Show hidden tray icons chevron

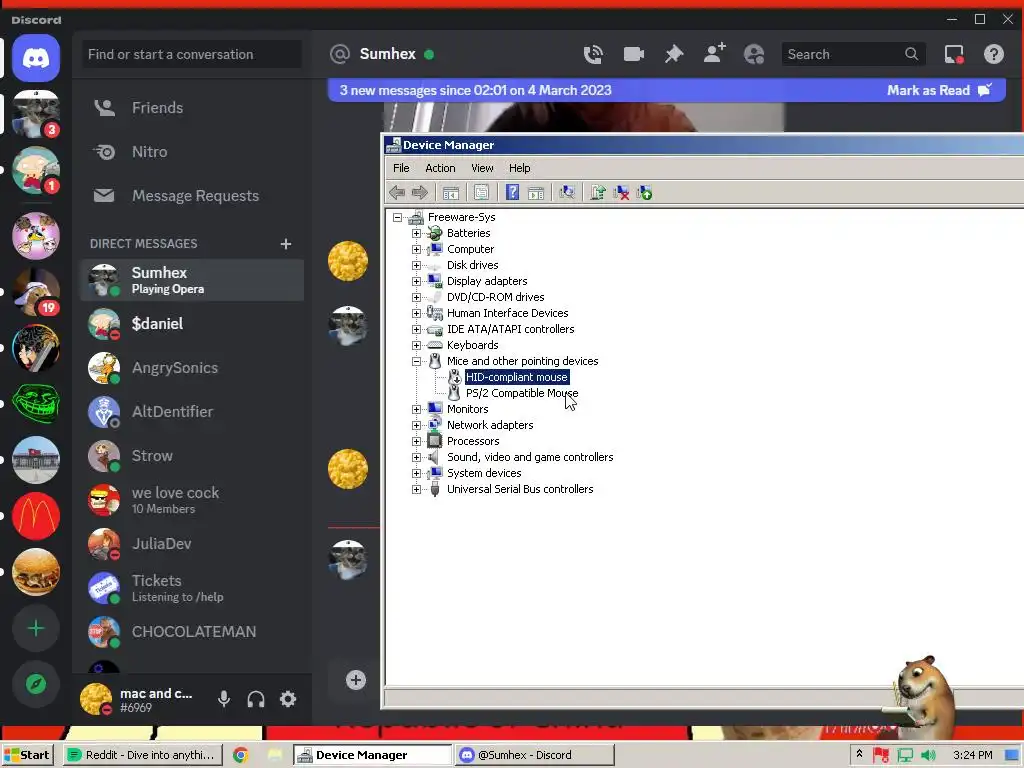click(x=859, y=754)
